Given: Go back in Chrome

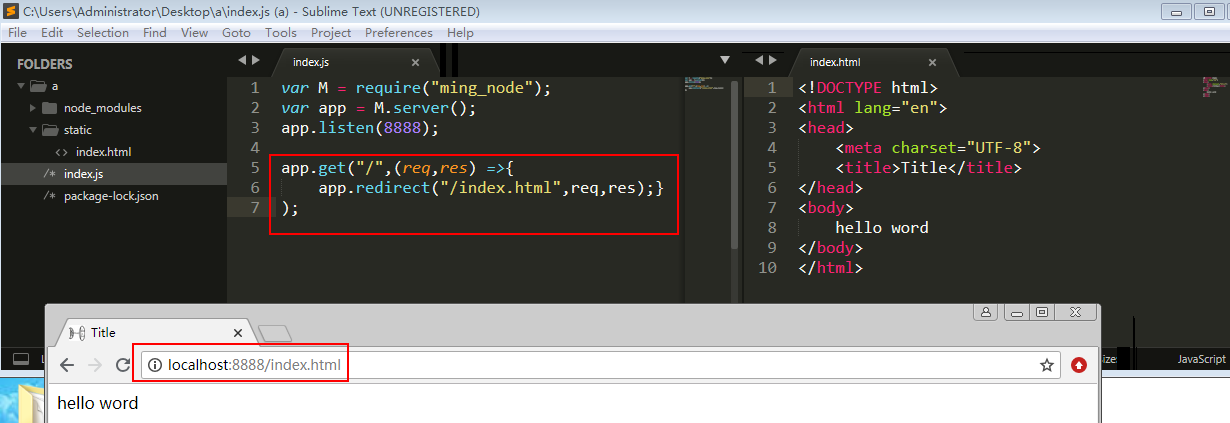Looking at the screenshot, I should pyautogui.click(x=68, y=366).
